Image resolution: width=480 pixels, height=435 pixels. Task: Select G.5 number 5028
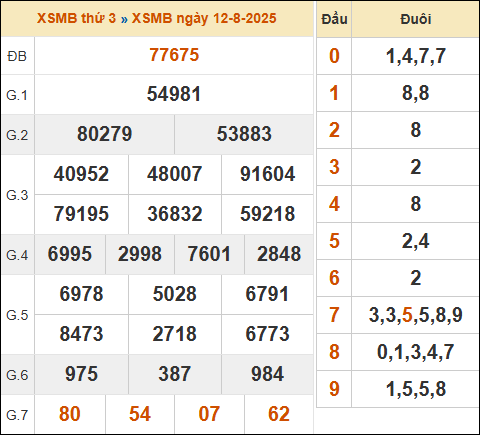point(175,294)
